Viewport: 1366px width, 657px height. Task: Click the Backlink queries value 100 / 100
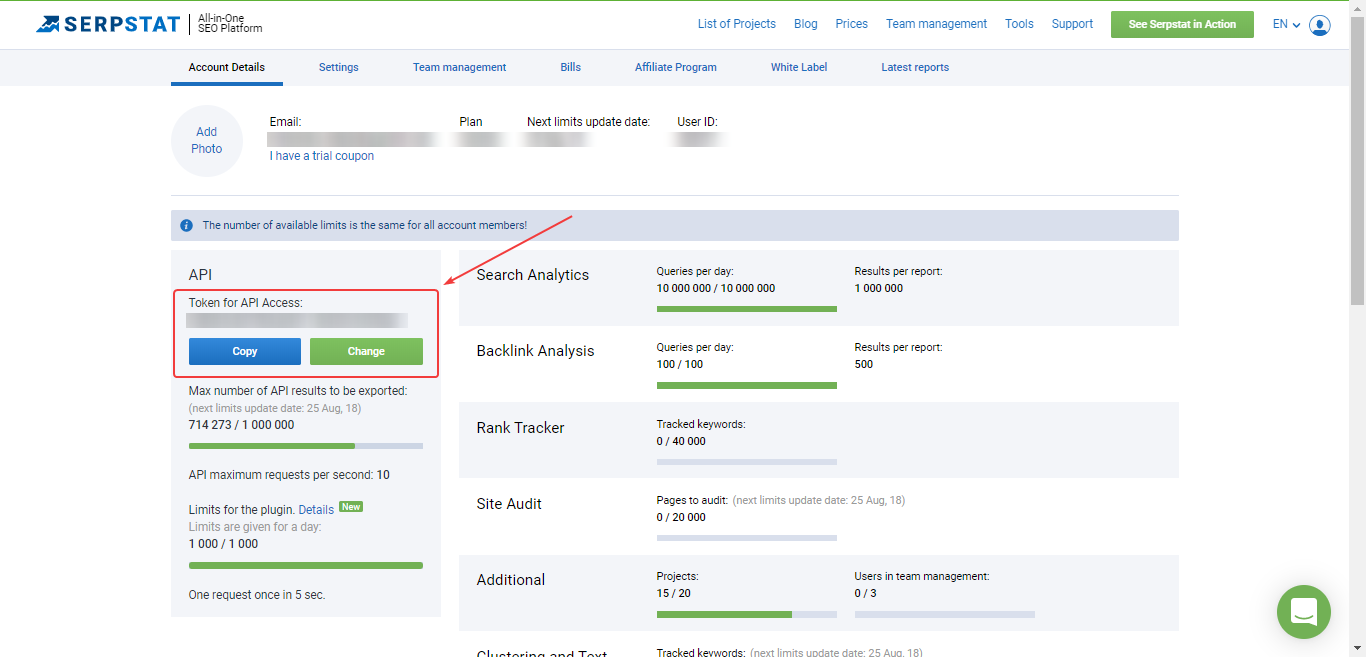(x=680, y=364)
